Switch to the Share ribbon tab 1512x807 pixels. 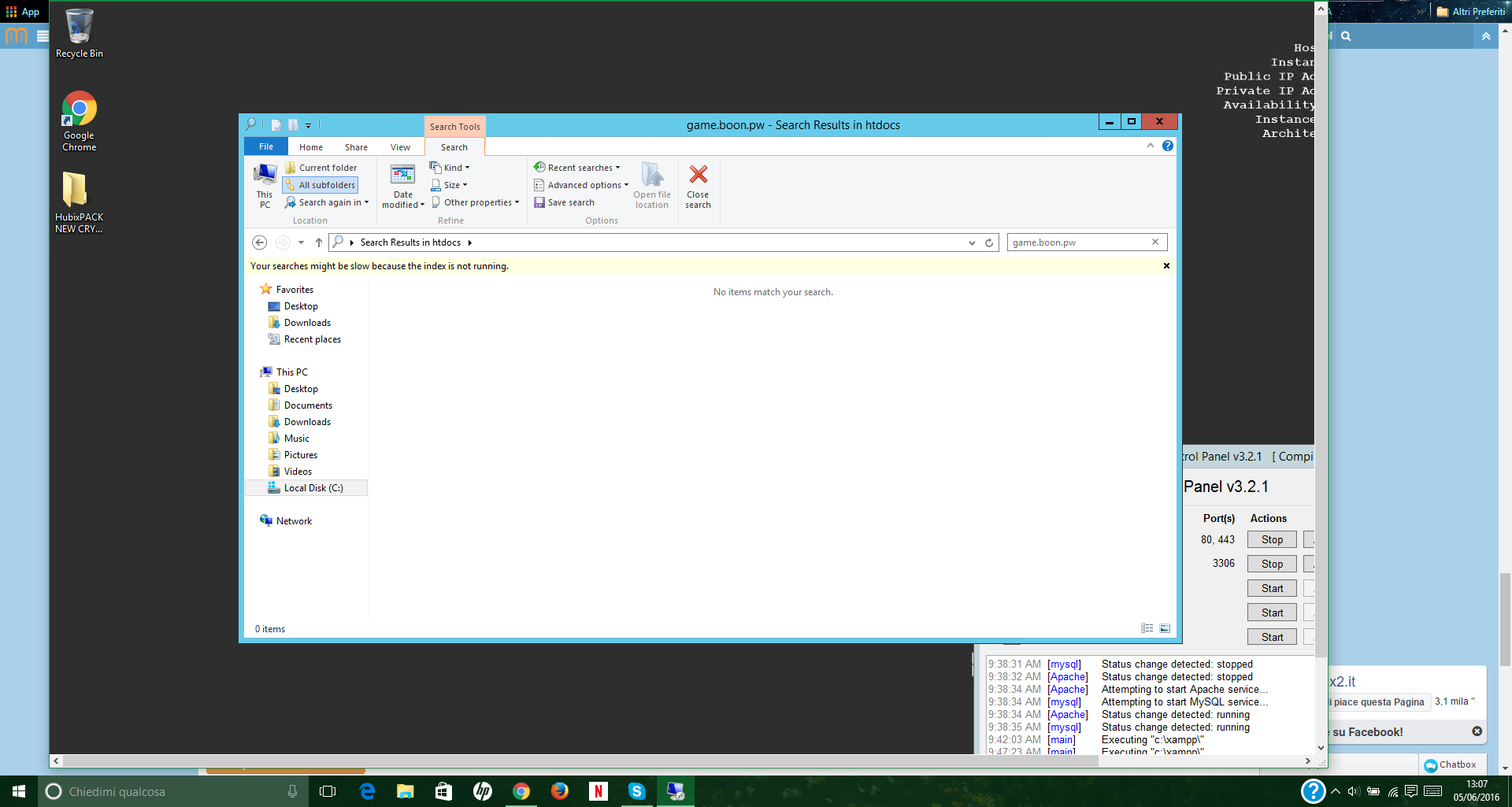356,147
